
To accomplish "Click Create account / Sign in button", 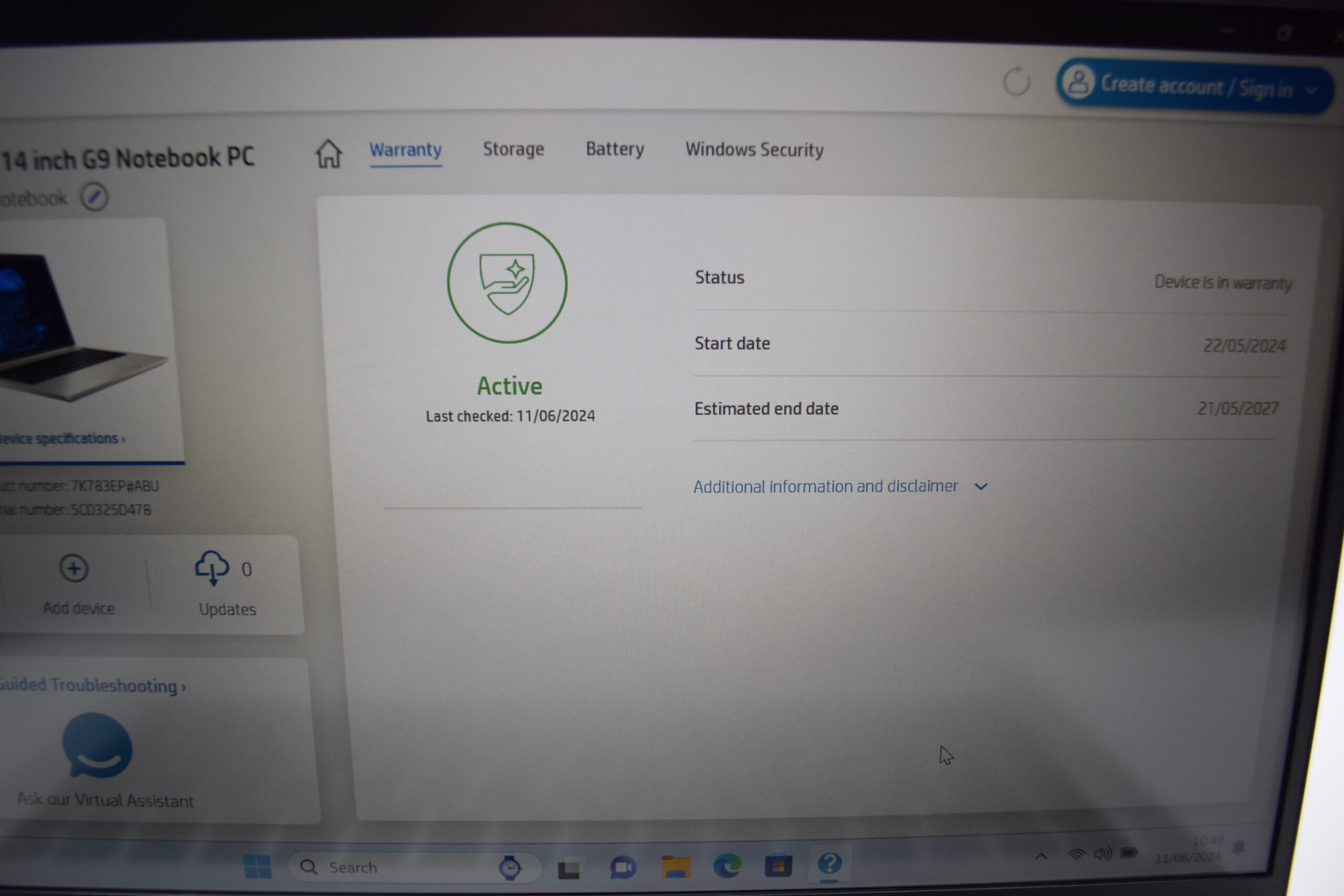I will [x=1194, y=86].
